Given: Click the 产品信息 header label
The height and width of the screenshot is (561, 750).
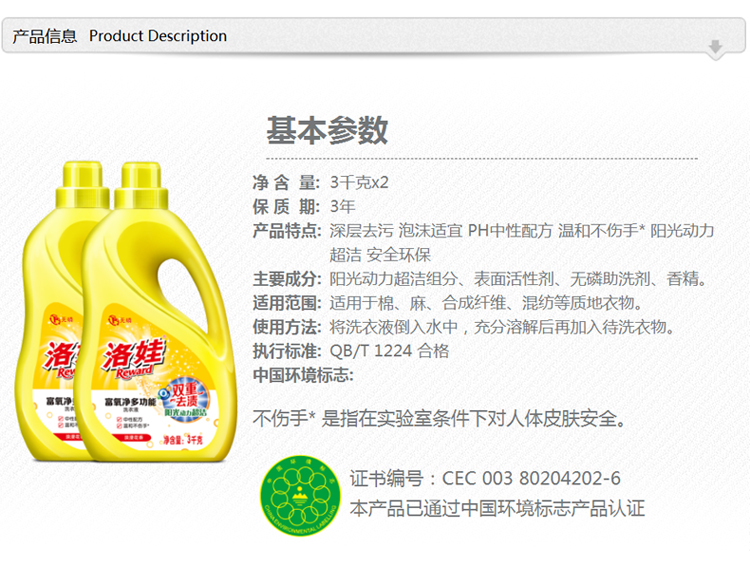Looking at the screenshot, I should click(x=44, y=36).
